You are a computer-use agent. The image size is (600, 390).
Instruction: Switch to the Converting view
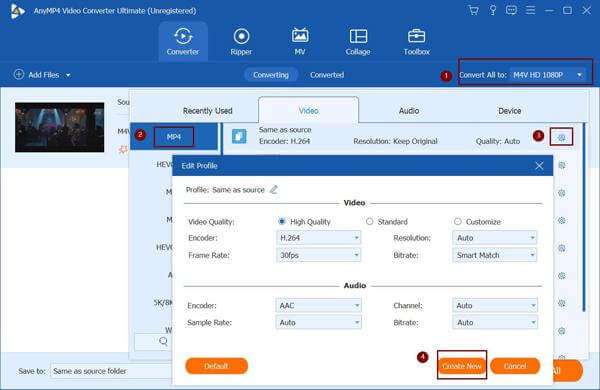pos(271,75)
